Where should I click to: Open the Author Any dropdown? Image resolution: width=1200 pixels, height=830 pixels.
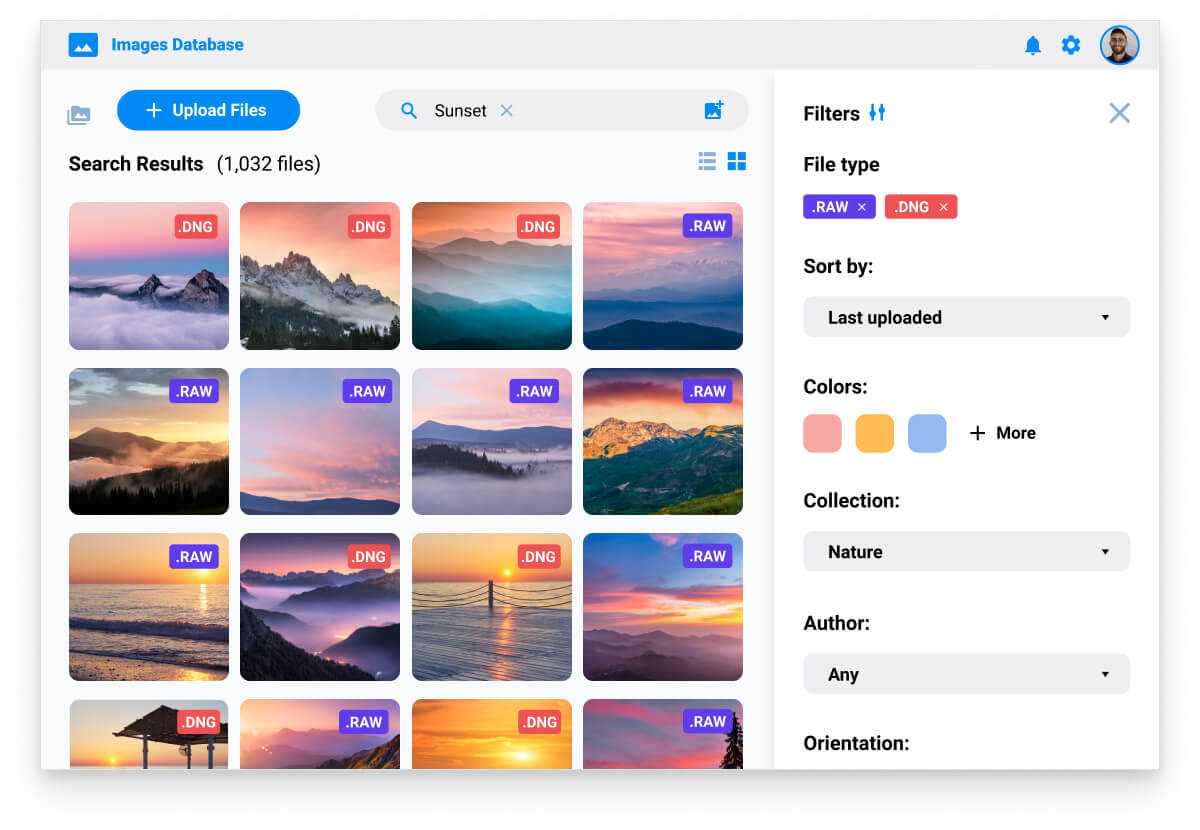click(966, 674)
